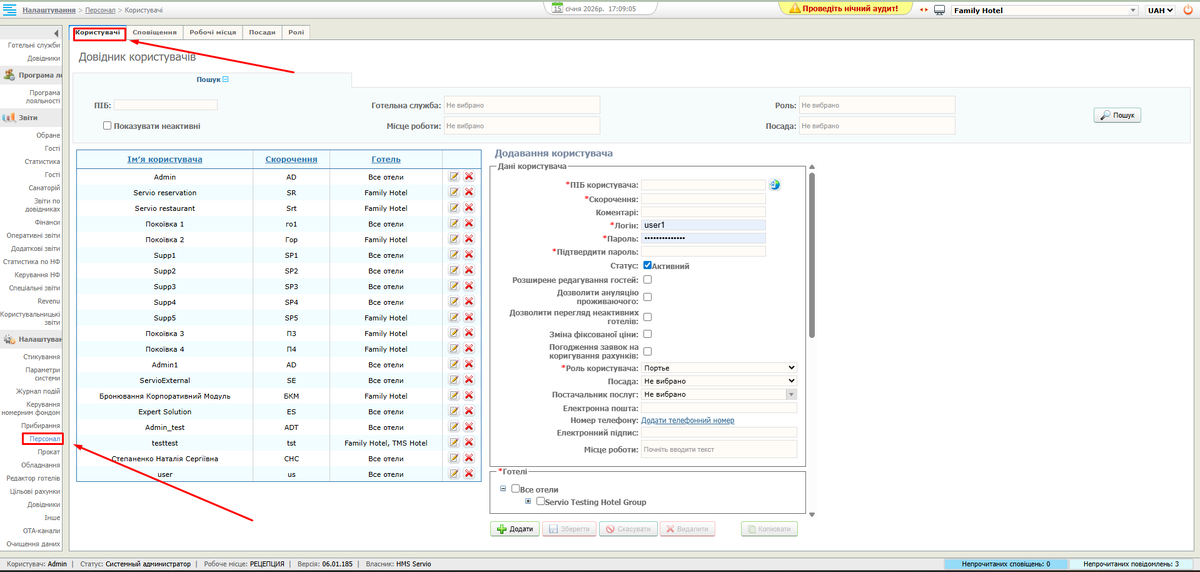Click the power logout icon at top right
The image size is (1200, 572).
pos(1189,9)
